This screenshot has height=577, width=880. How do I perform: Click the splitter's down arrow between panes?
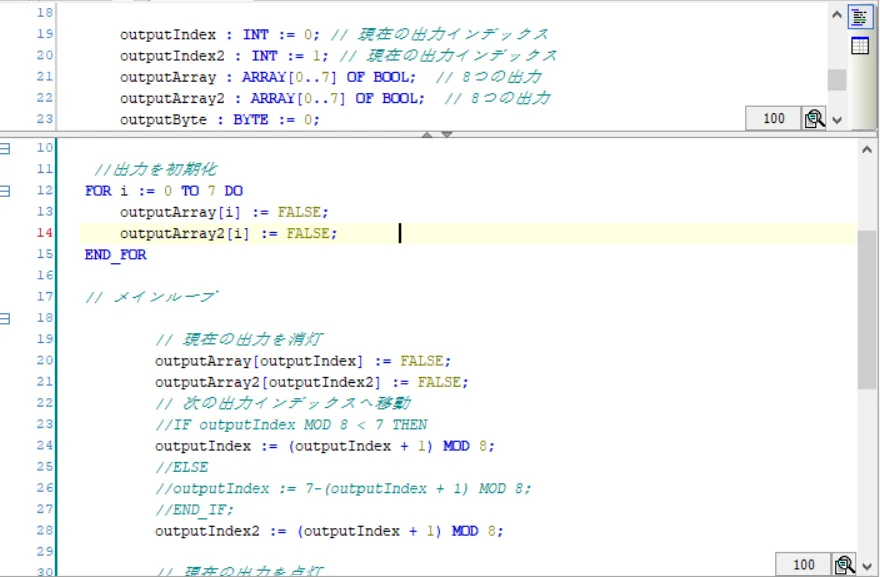(x=447, y=134)
